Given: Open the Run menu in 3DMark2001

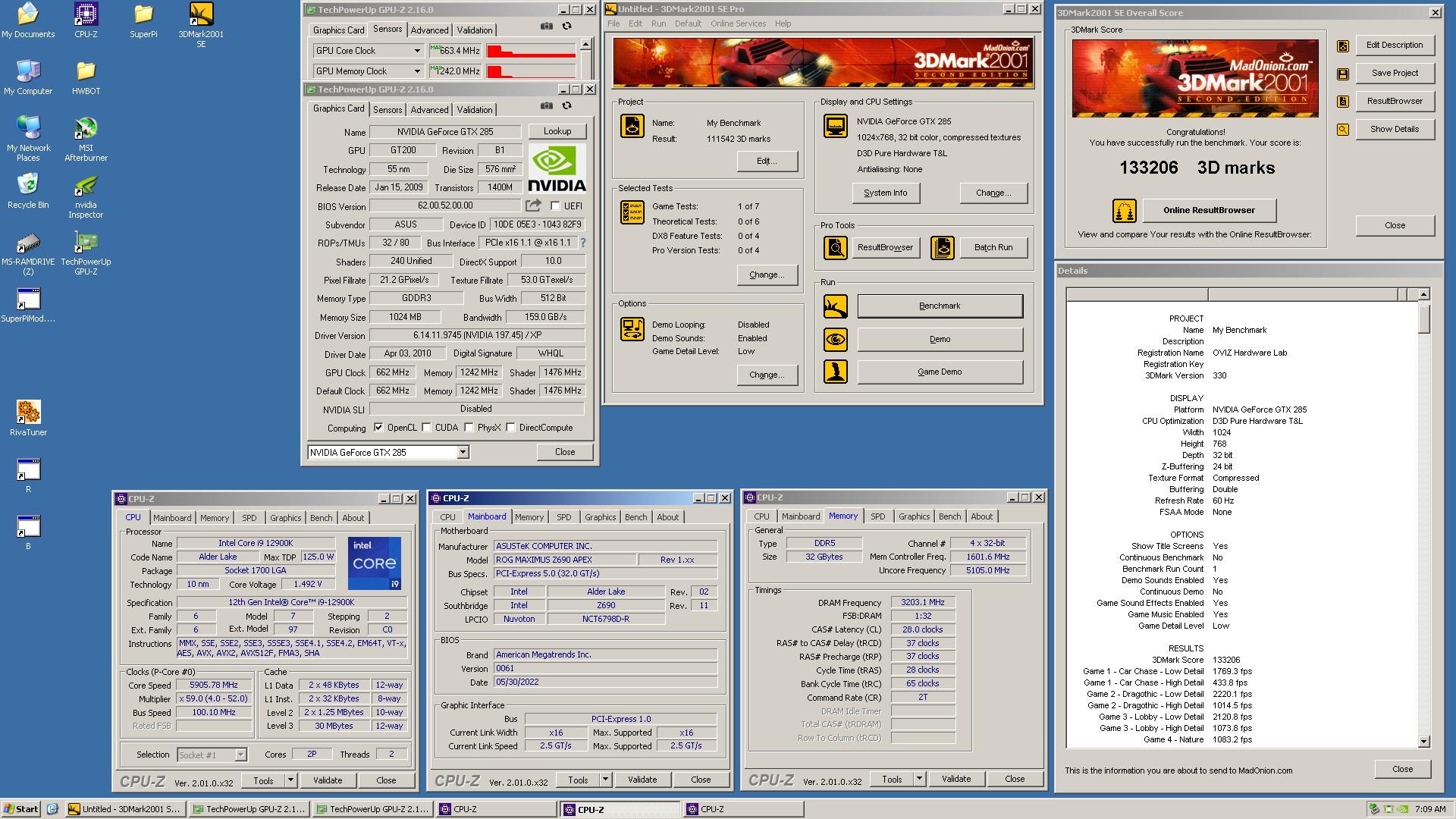Looking at the screenshot, I should (658, 24).
